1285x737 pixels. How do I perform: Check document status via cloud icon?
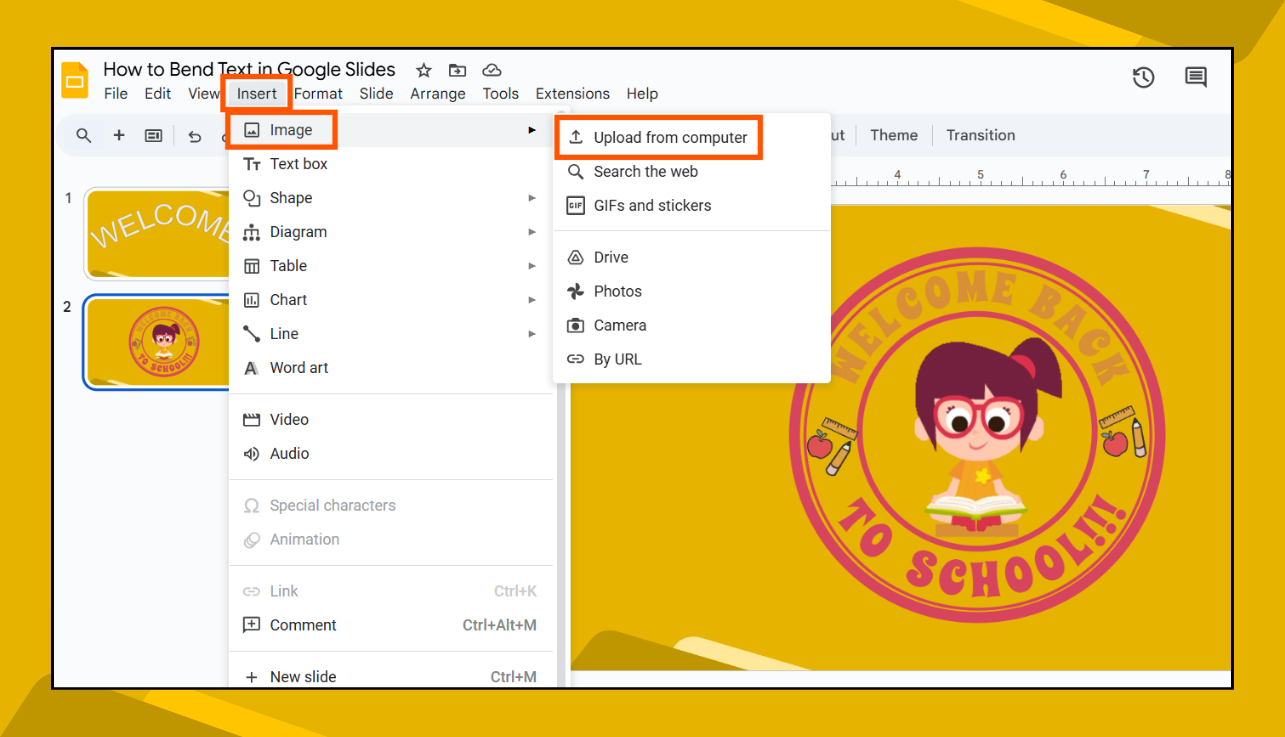point(491,70)
